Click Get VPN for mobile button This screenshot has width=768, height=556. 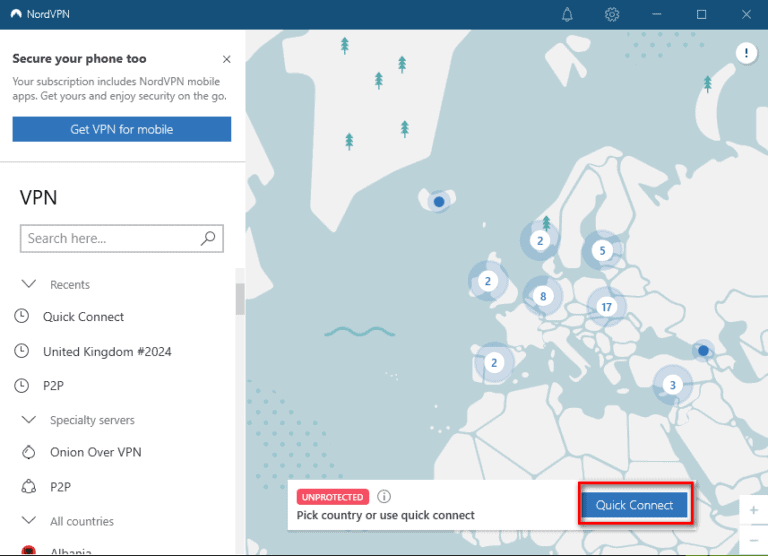(x=121, y=129)
